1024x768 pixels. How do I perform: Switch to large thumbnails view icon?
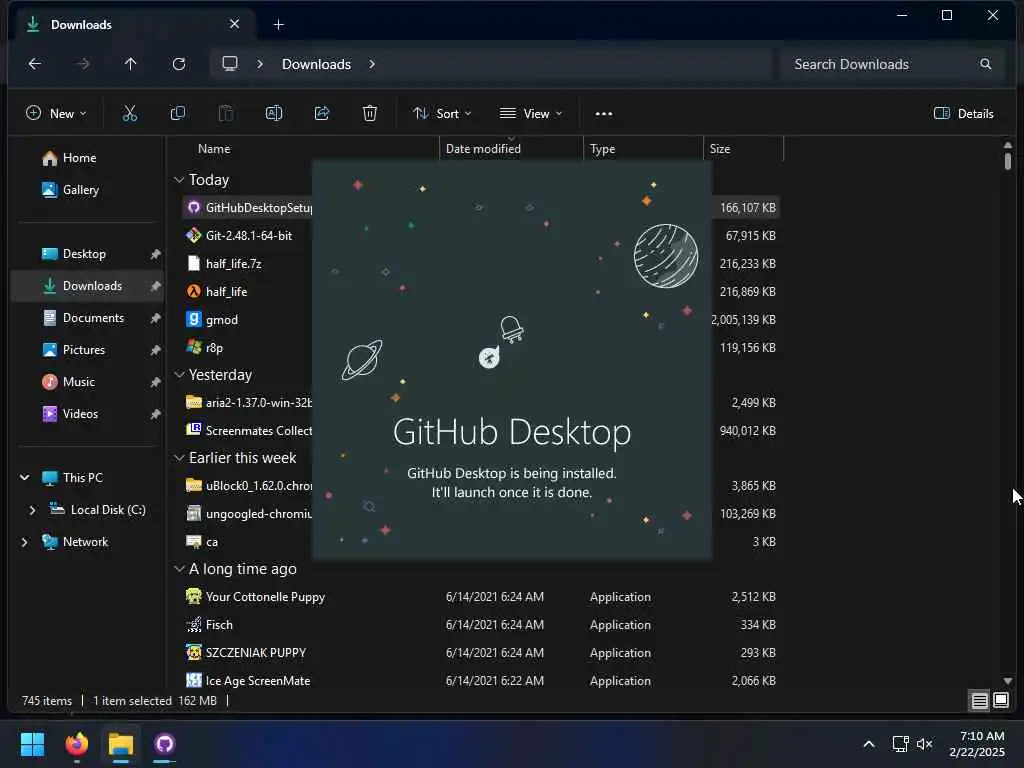[1001, 701]
